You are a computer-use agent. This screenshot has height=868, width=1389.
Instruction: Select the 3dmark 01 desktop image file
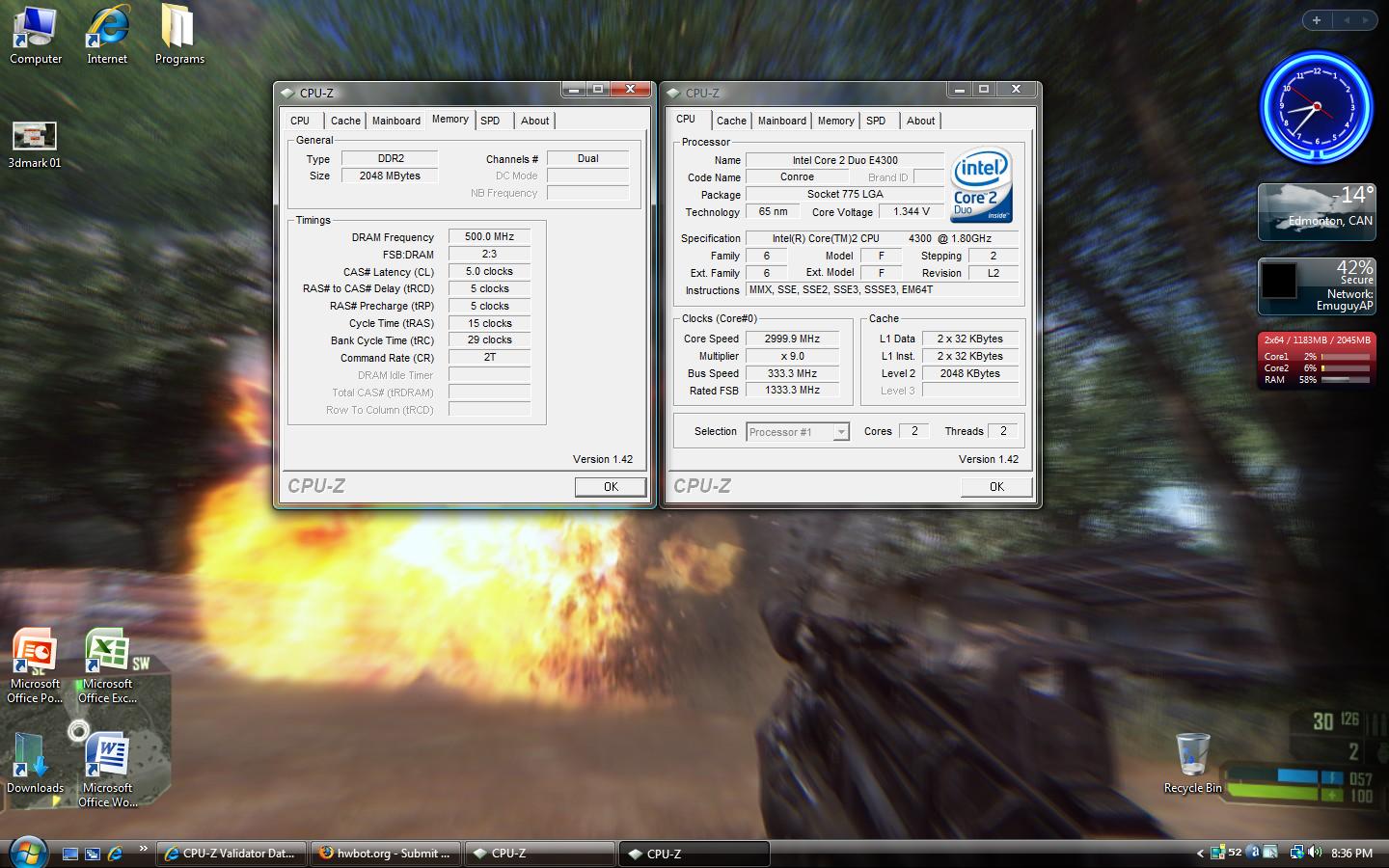[35, 146]
